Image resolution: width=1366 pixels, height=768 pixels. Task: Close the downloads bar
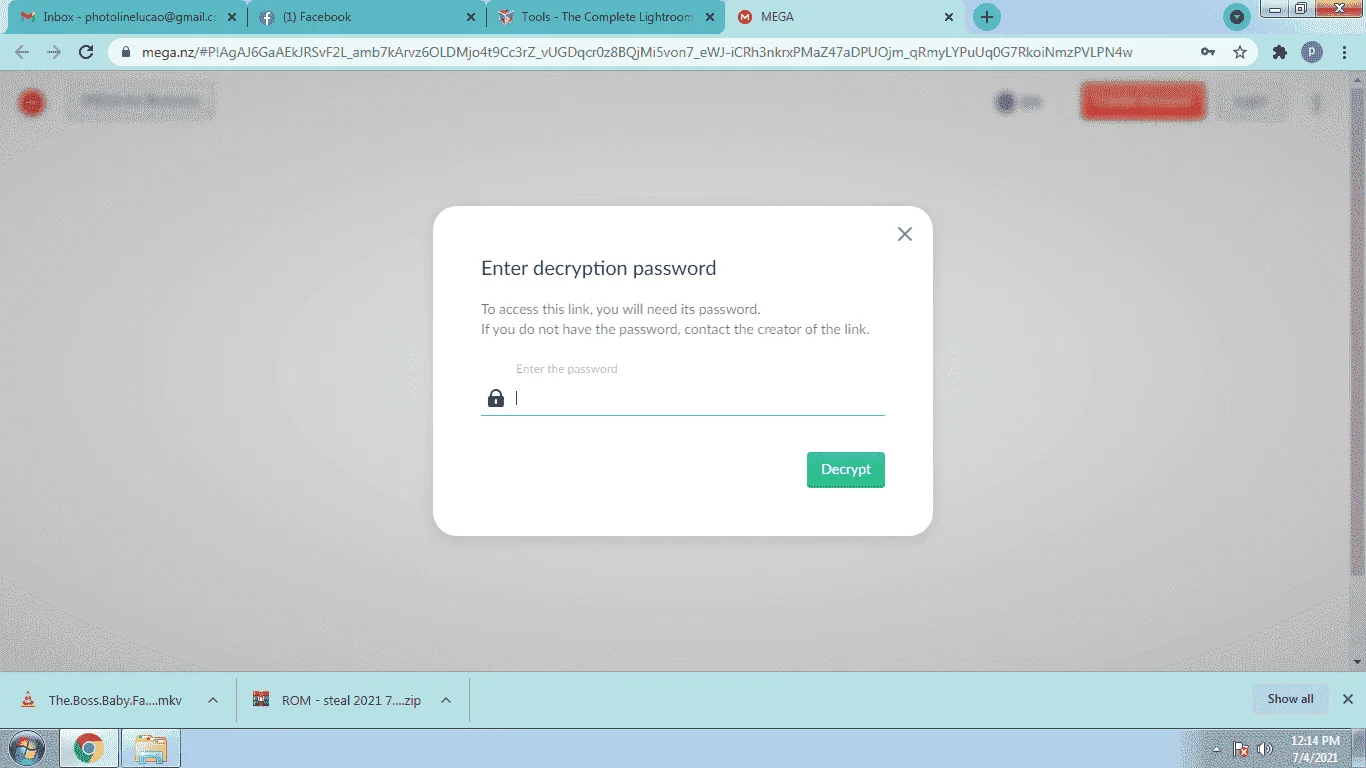pyautogui.click(x=1348, y=699)
